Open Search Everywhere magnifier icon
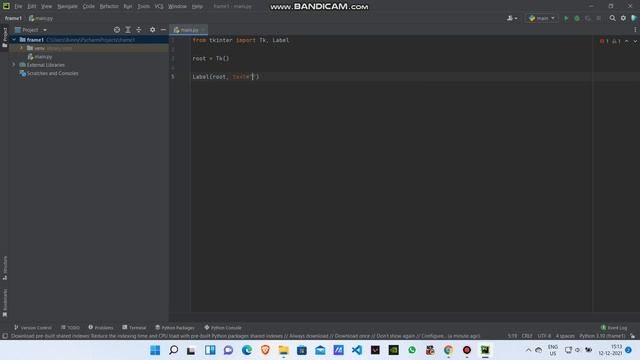The image size is (640, 360). click(x=612, y=18)
